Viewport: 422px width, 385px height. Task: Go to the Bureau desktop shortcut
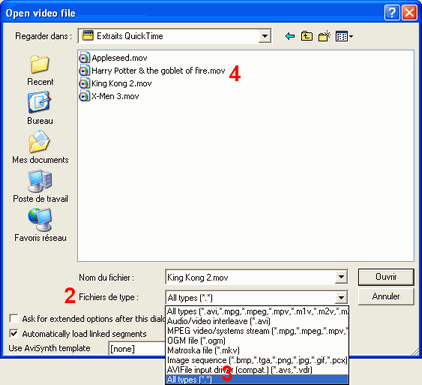point(40,109)
